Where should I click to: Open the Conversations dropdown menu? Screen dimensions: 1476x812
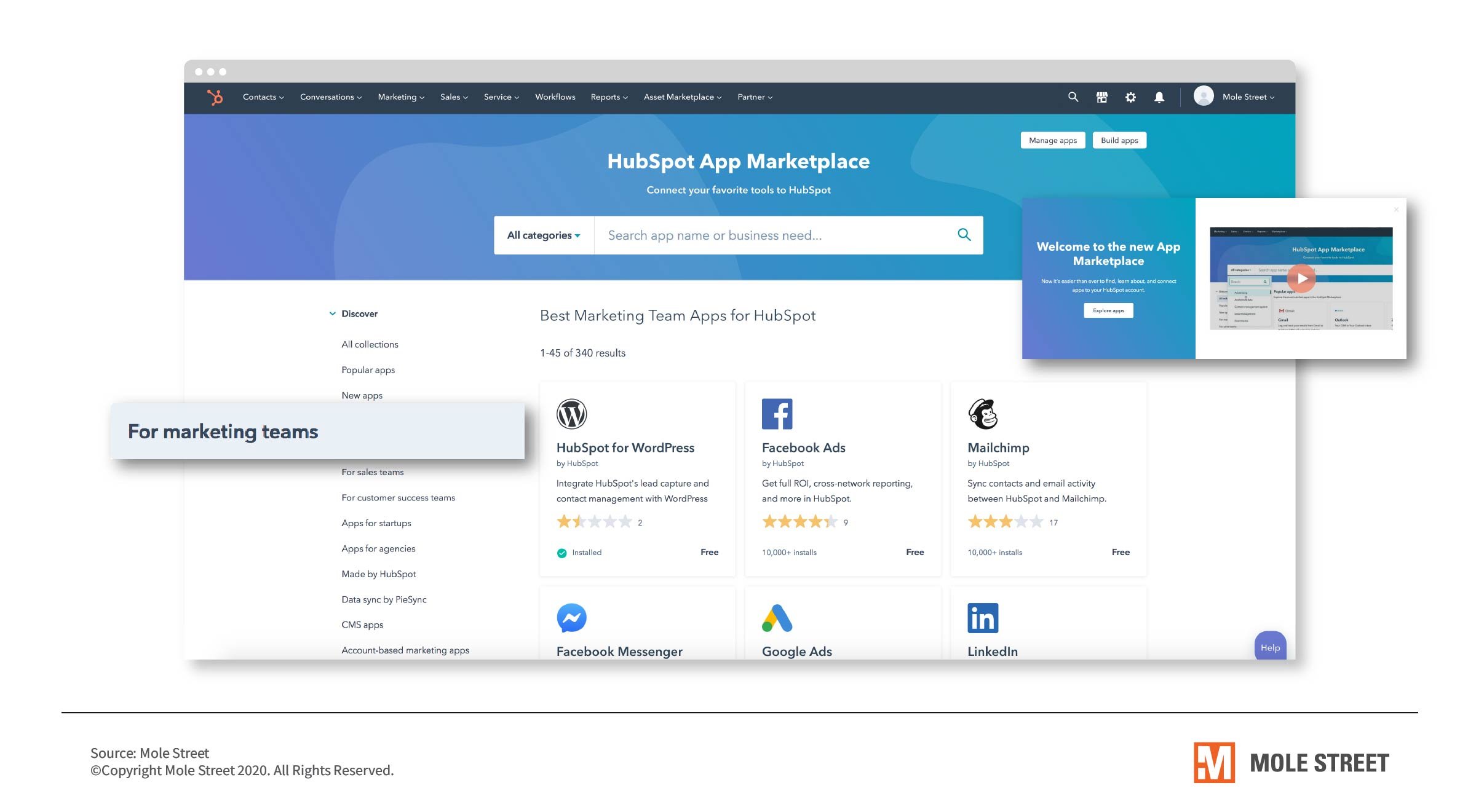pos(331,97)
